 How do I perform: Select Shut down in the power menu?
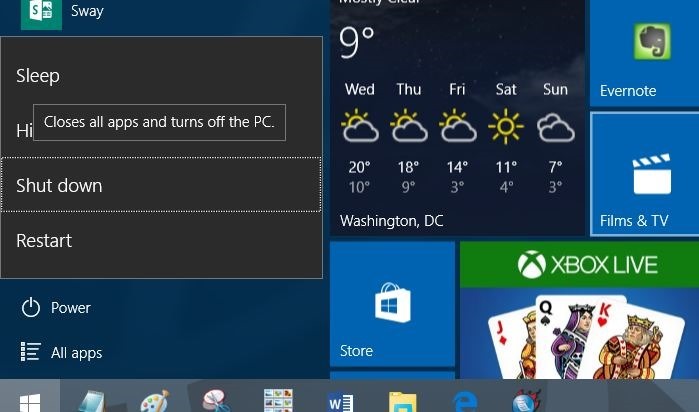[x=161, y=185]
